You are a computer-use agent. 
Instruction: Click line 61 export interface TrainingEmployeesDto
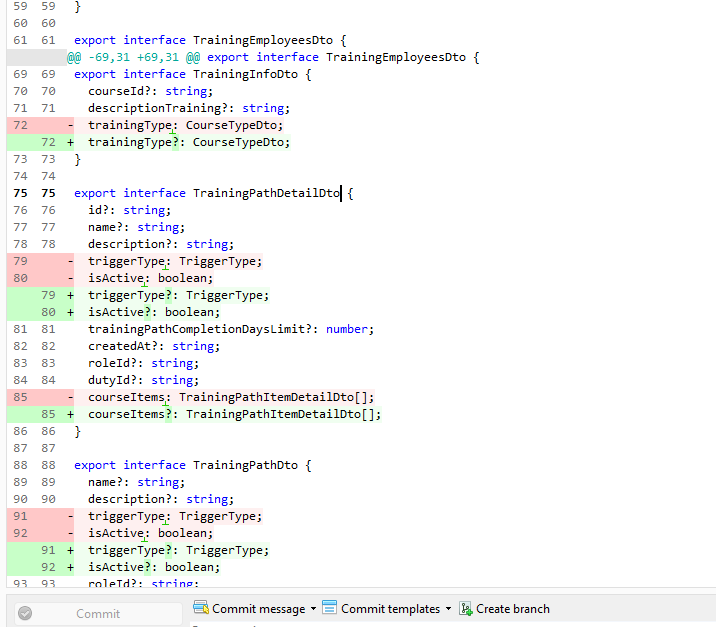(210, 40)
